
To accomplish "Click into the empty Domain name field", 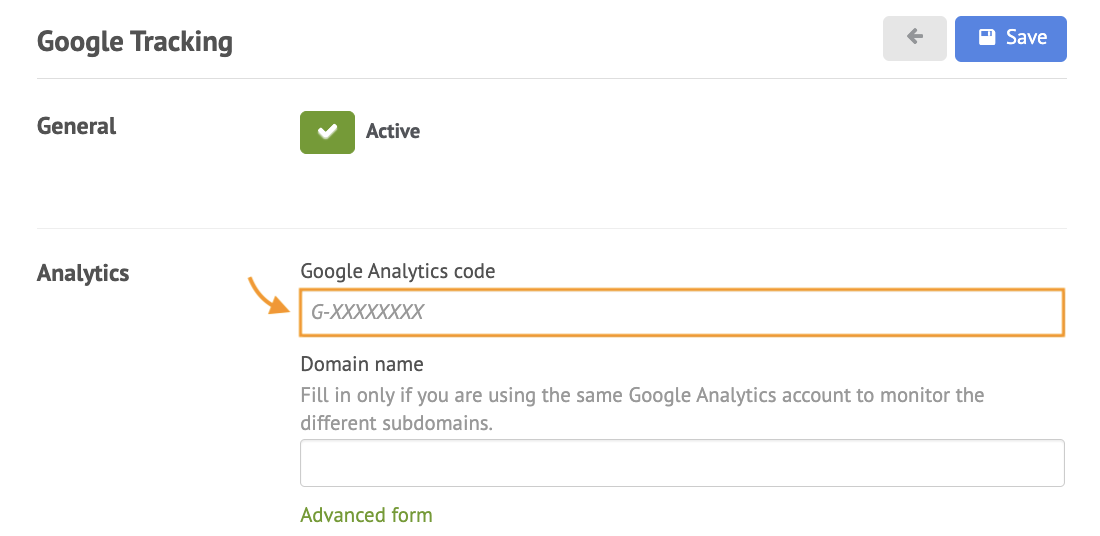I will coord(682,463).
